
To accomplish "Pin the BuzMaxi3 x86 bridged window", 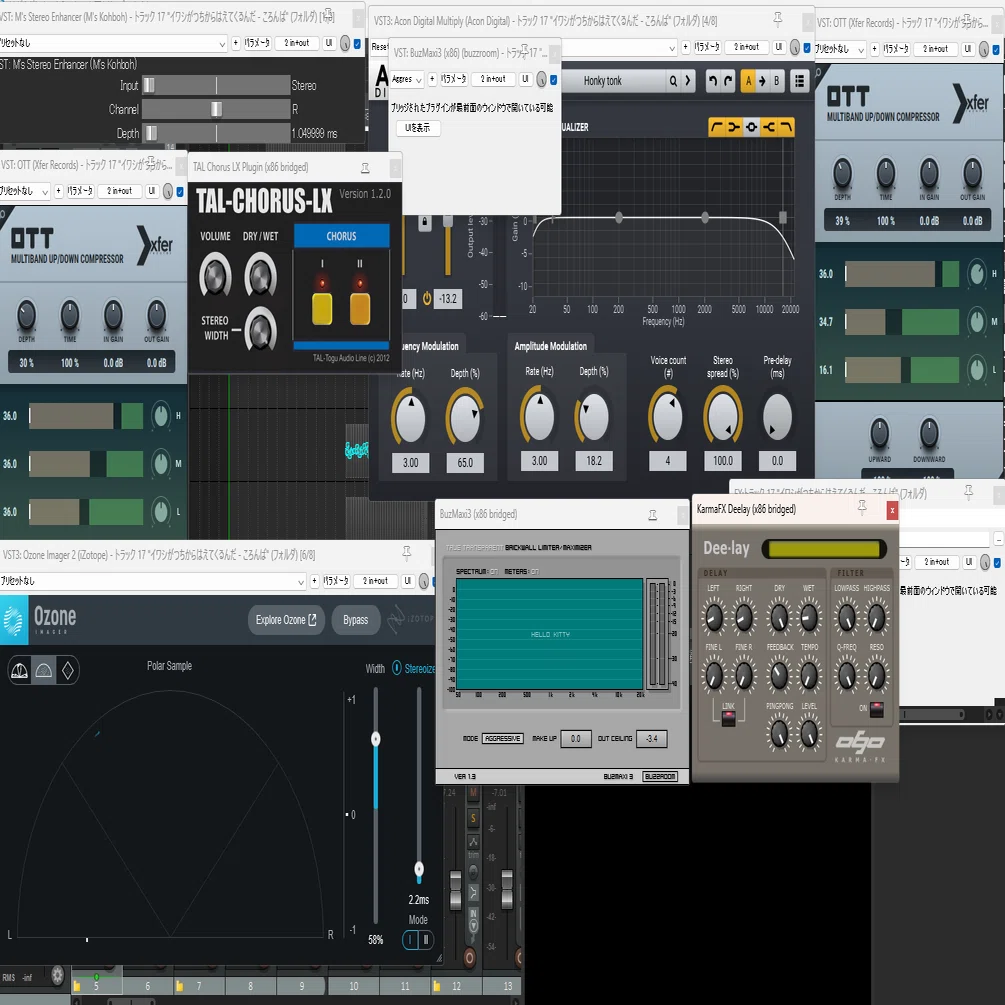I will (x=652, y=515).
